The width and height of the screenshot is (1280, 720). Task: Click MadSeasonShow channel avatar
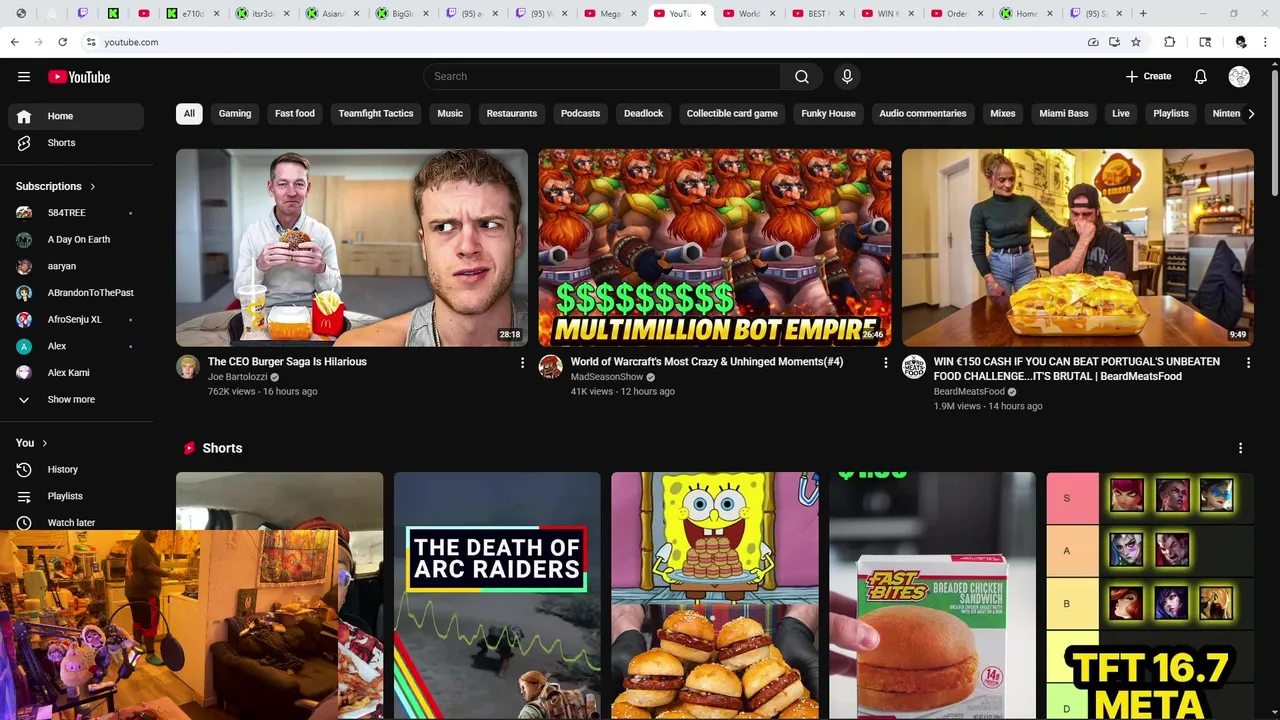551,366
